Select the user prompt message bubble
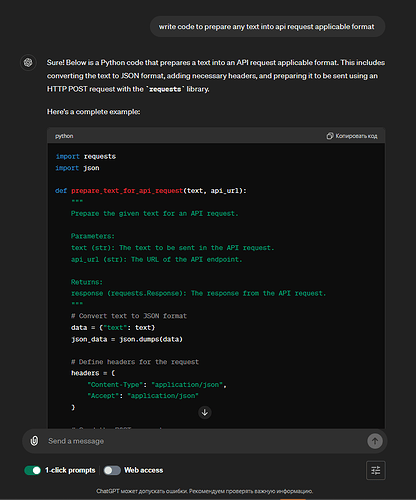This screenshot has width=416, height=500. point(267,27)
